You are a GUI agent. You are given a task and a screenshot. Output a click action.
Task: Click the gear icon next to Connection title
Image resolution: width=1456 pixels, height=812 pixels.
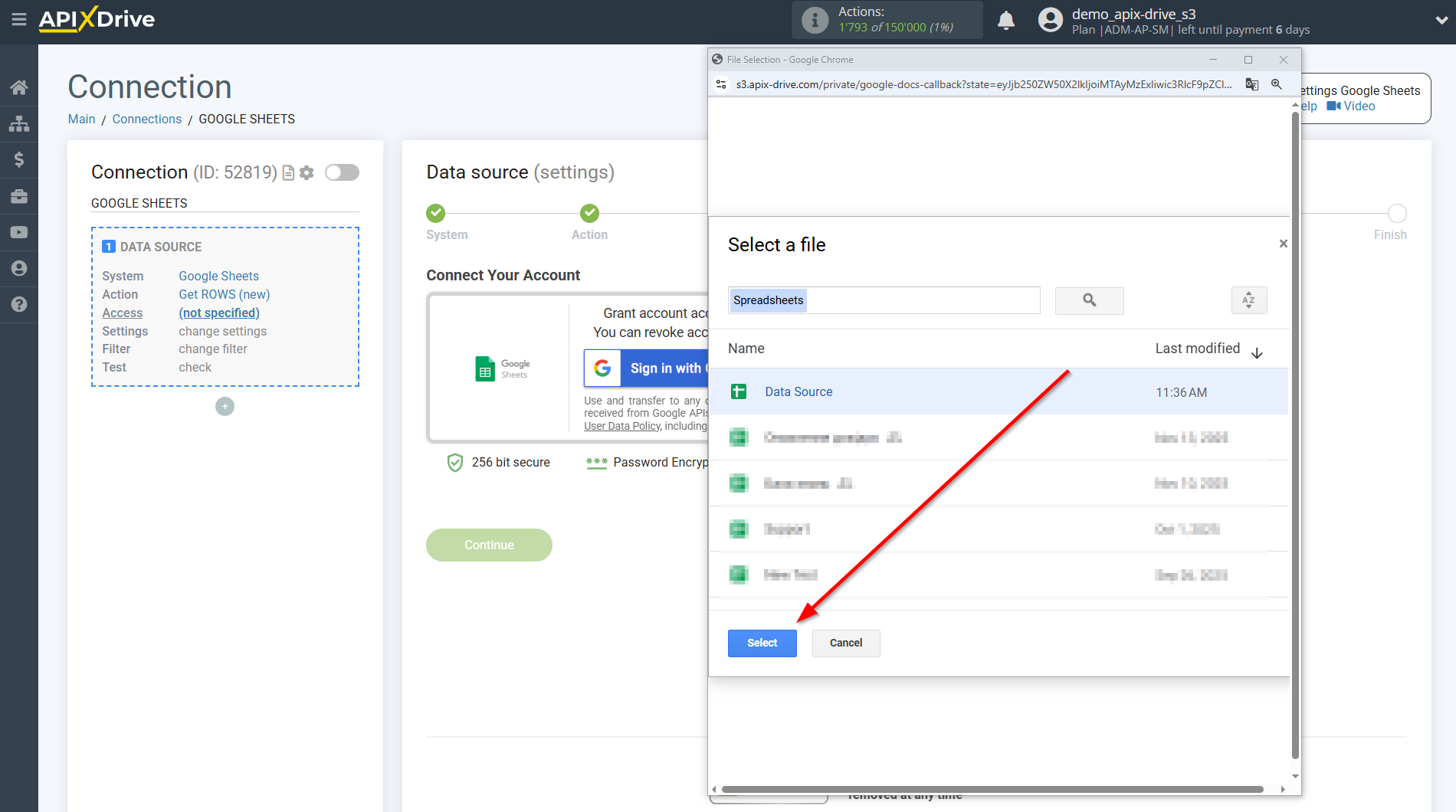pyautogui.click(x=307, y=172)
